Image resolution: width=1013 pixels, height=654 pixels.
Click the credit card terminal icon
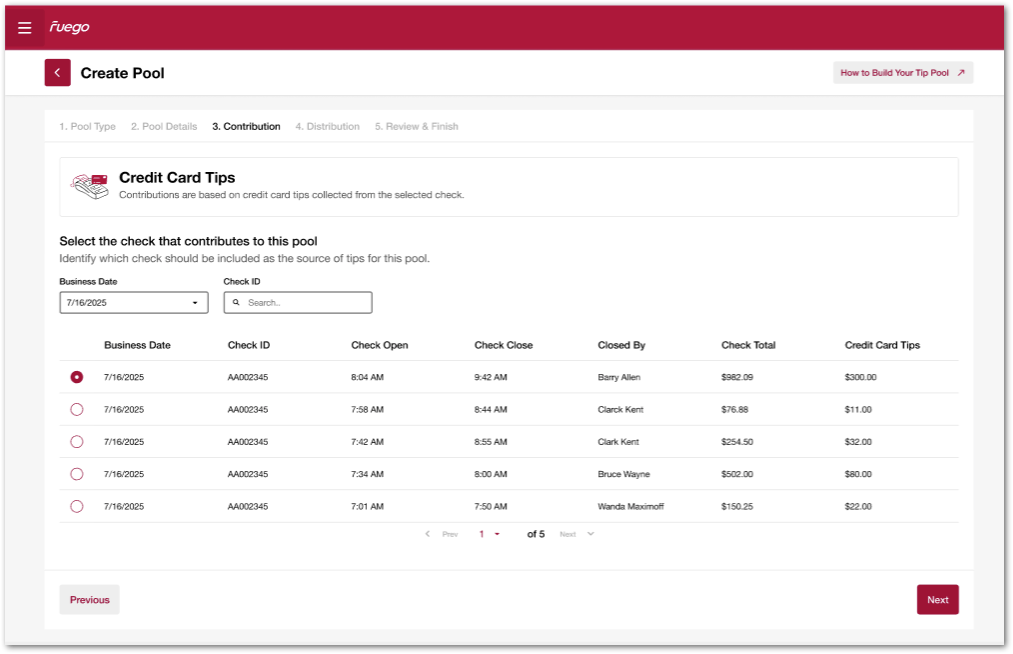click(89, 186)
